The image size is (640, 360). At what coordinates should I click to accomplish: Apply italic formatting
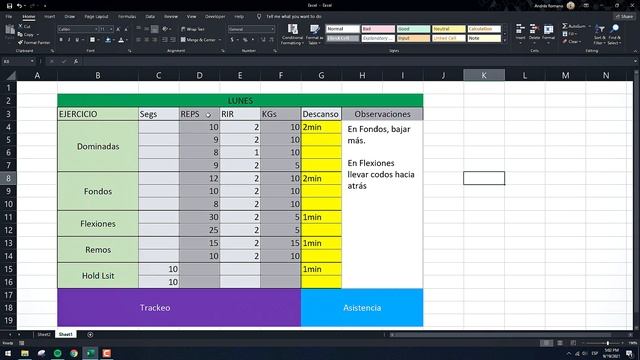pyautogui.click(x=69, y=40)
